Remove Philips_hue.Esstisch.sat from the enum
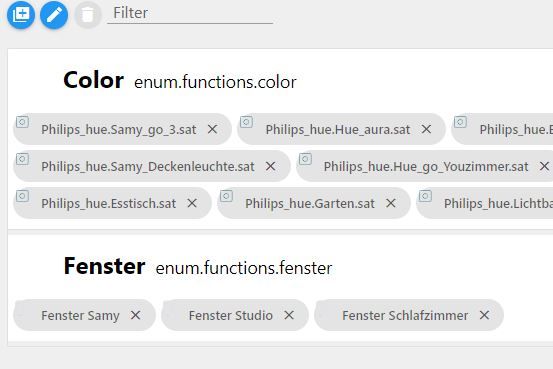Viewport: 553px width, 369px height. click(x=192, y=203)
